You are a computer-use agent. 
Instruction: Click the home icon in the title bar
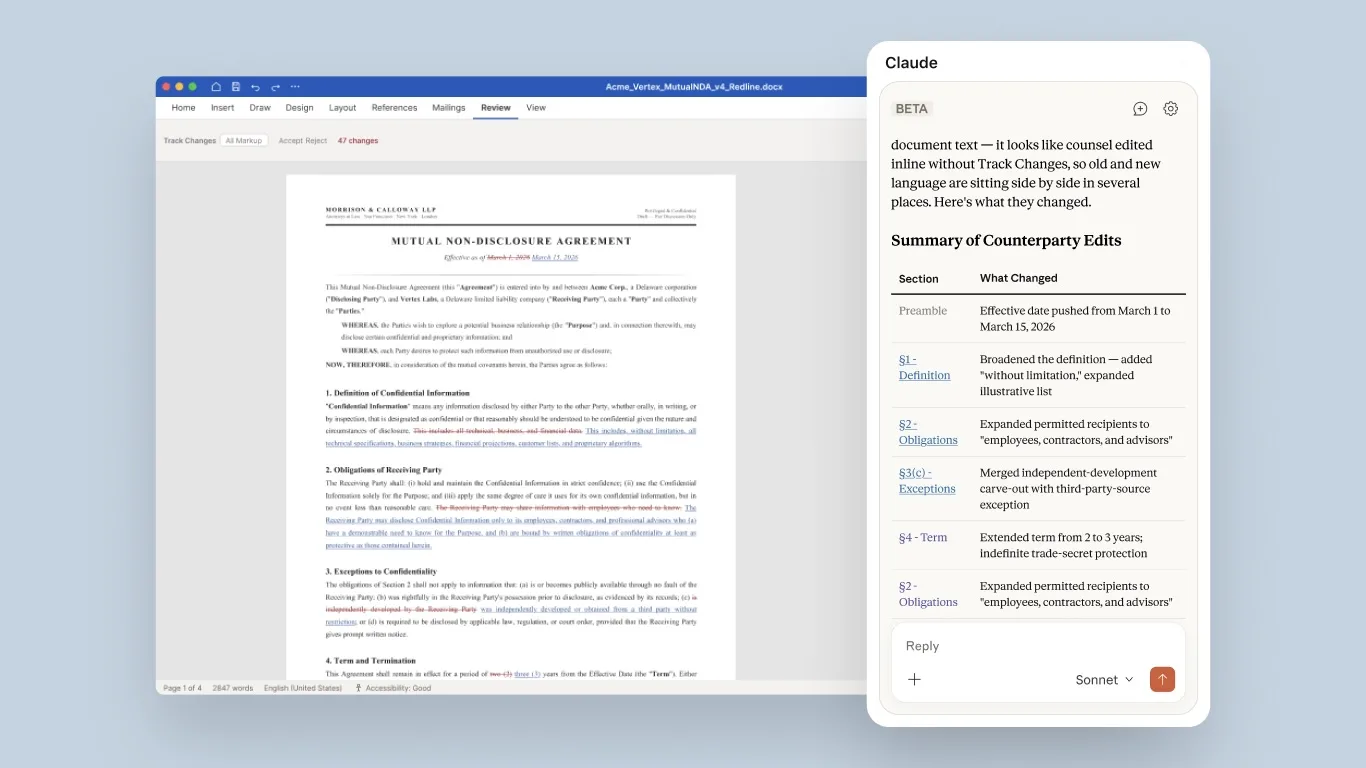[x=216, y=87]
